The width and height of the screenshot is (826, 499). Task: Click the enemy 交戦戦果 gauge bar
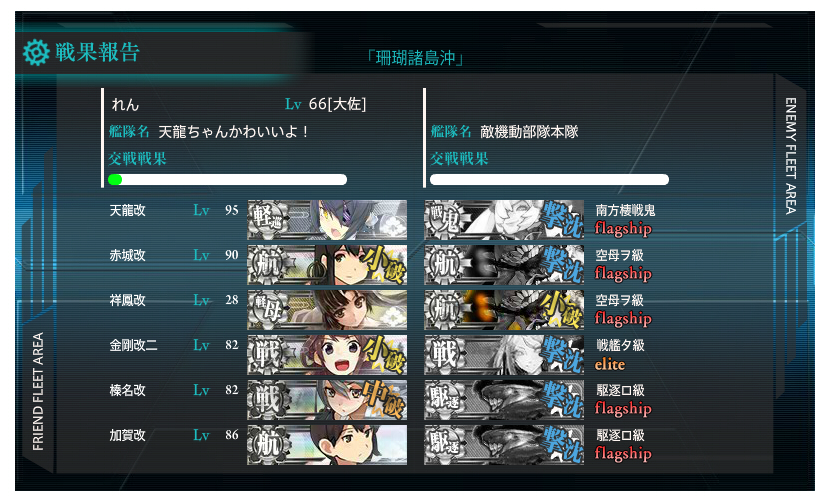[x=549, y=180]
